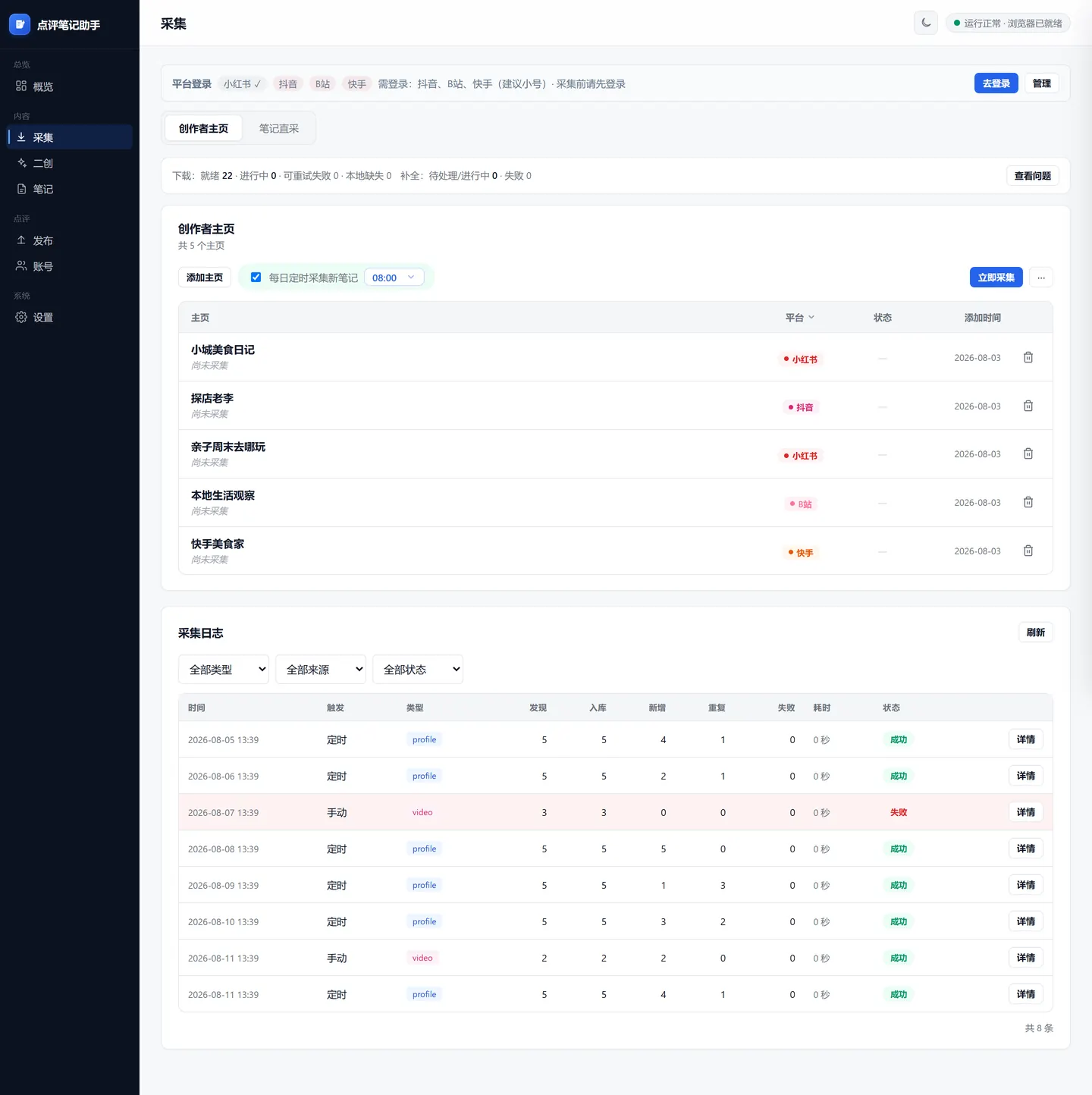Open the 08:00 schedule time dropdown

394,278
